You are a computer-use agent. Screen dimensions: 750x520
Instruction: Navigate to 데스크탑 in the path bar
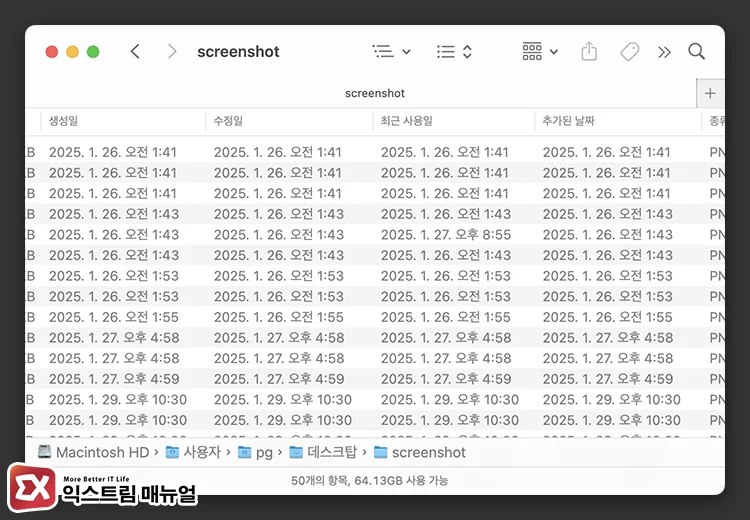(x=323, y=452)
